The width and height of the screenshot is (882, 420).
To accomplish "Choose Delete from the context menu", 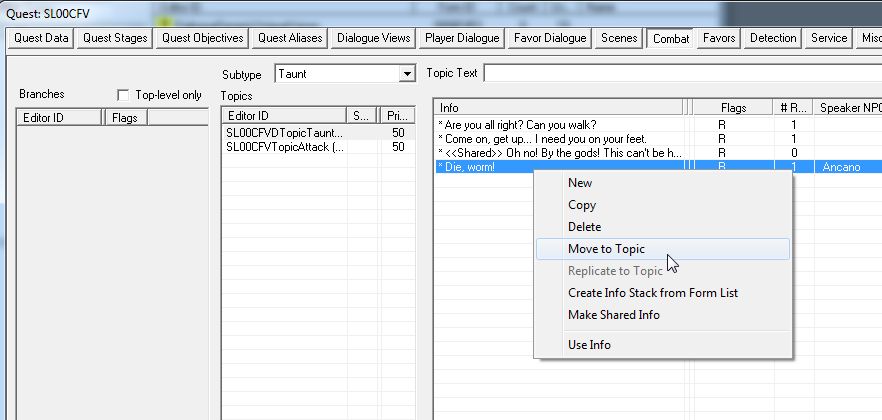I will click(x=662, y=227).
